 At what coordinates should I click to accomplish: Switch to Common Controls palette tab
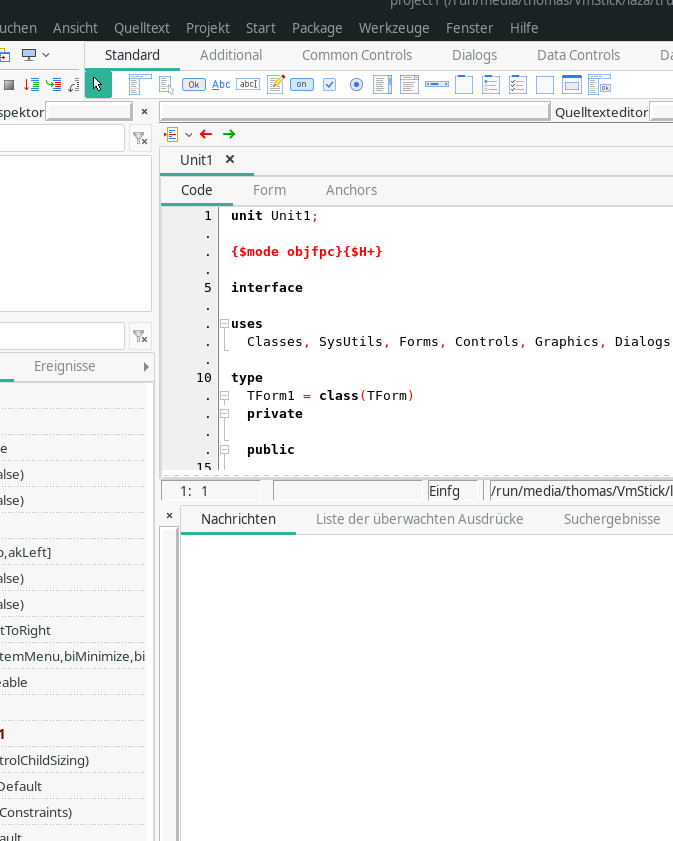point(357,55)
